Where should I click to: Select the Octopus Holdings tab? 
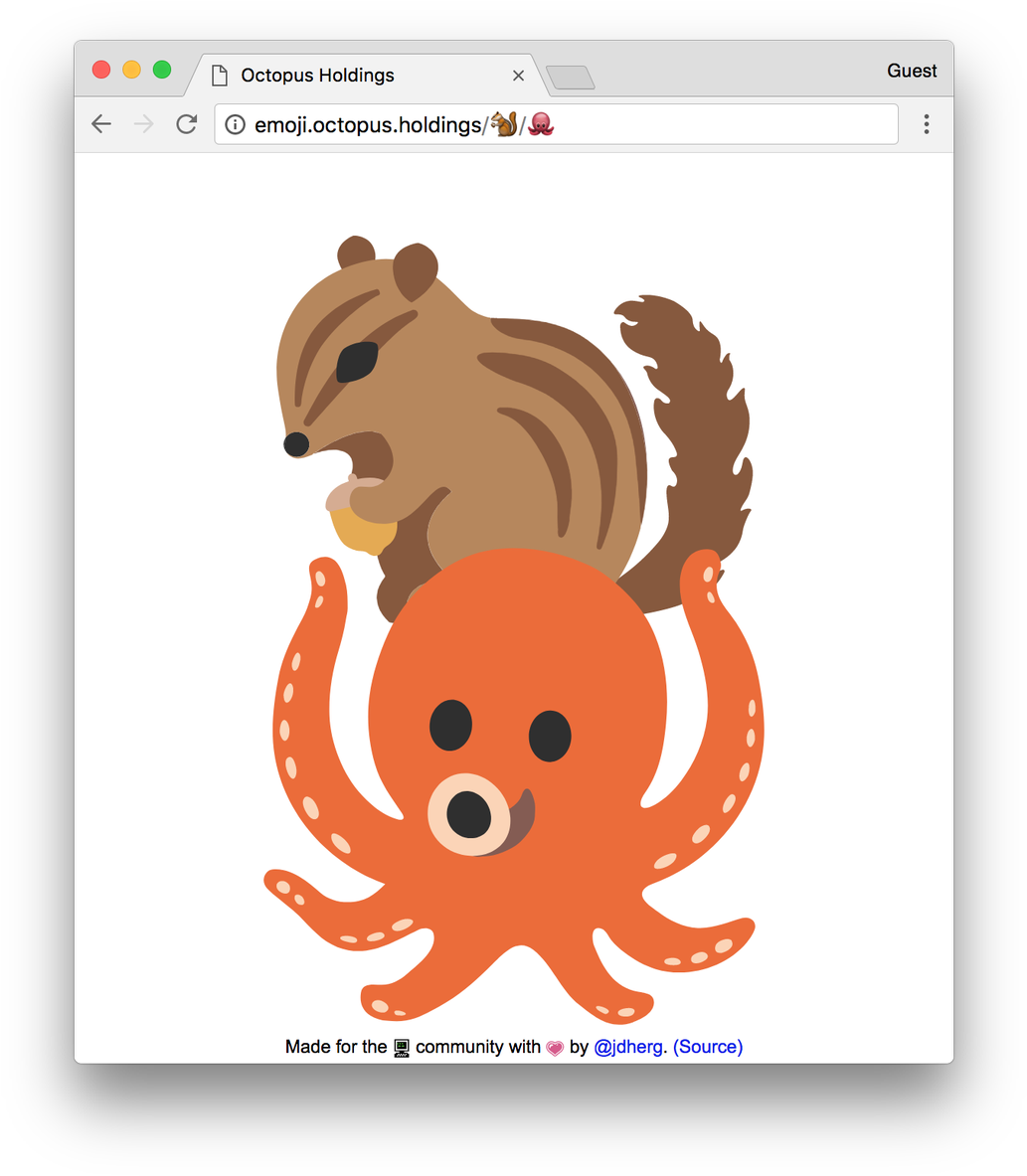point(318,76)
